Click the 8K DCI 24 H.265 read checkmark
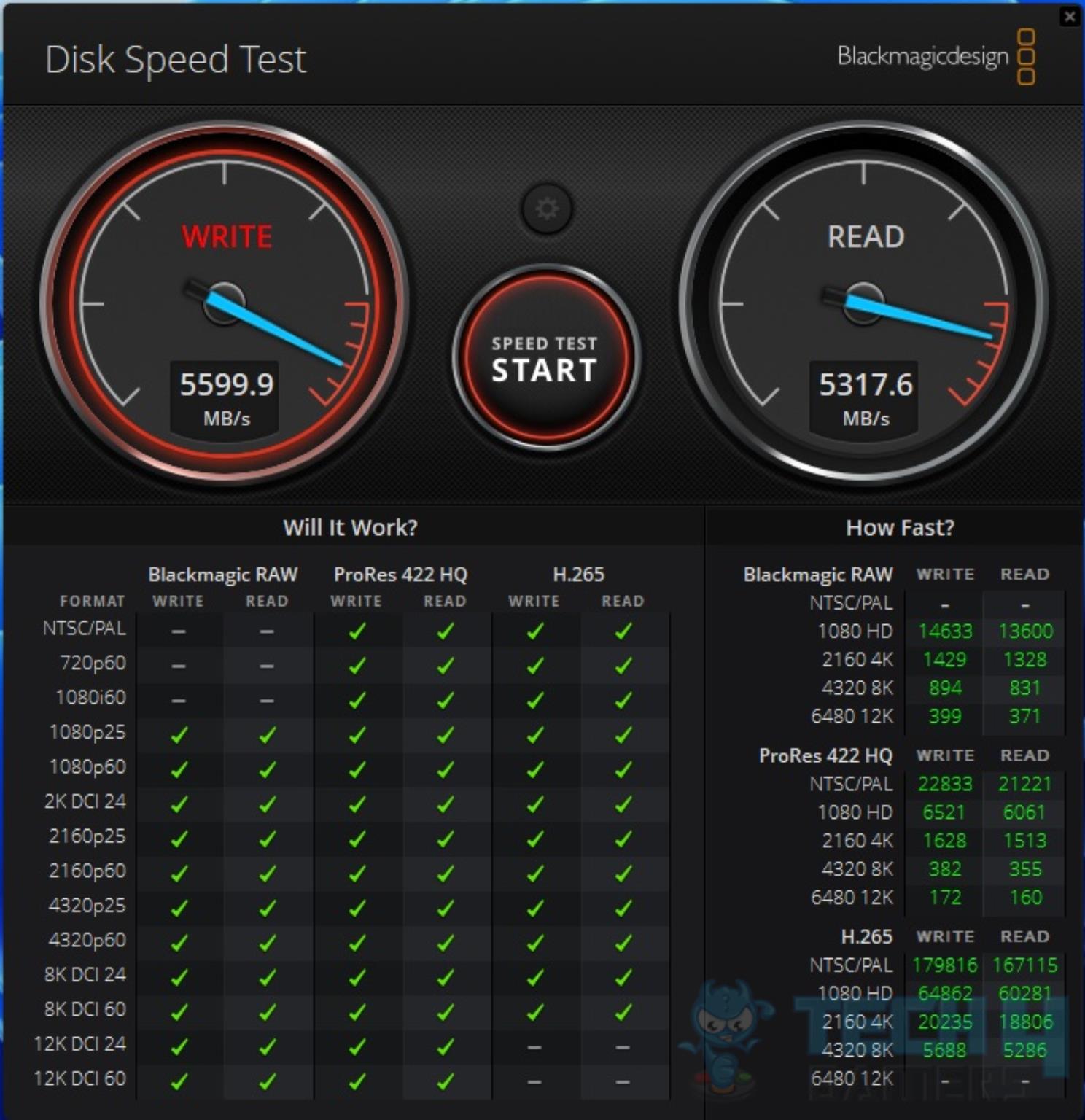 (623, 978)
